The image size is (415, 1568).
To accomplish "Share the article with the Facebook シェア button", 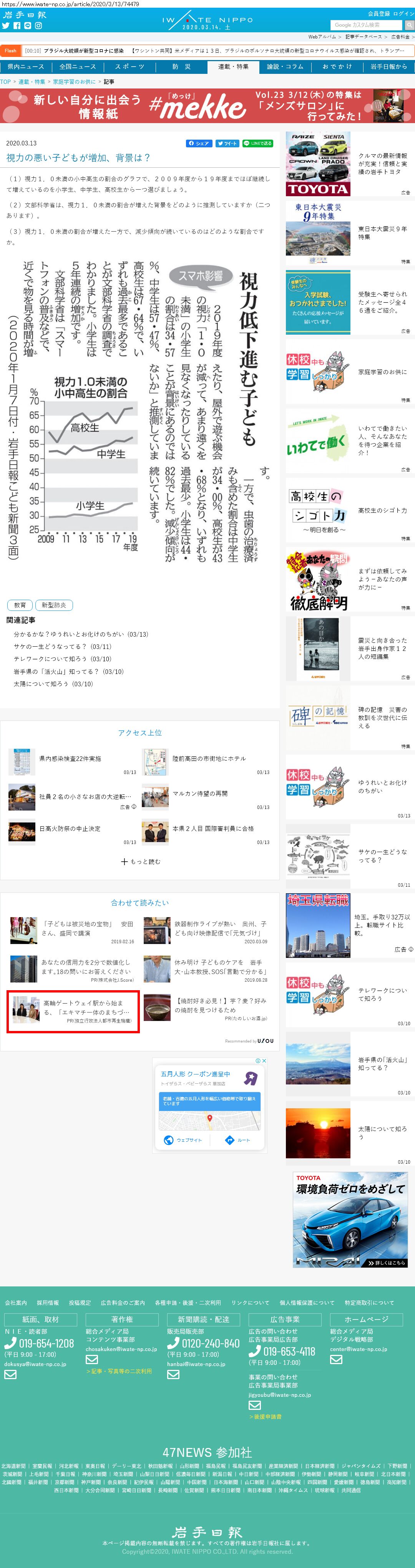I will click(x=199, y=143).
